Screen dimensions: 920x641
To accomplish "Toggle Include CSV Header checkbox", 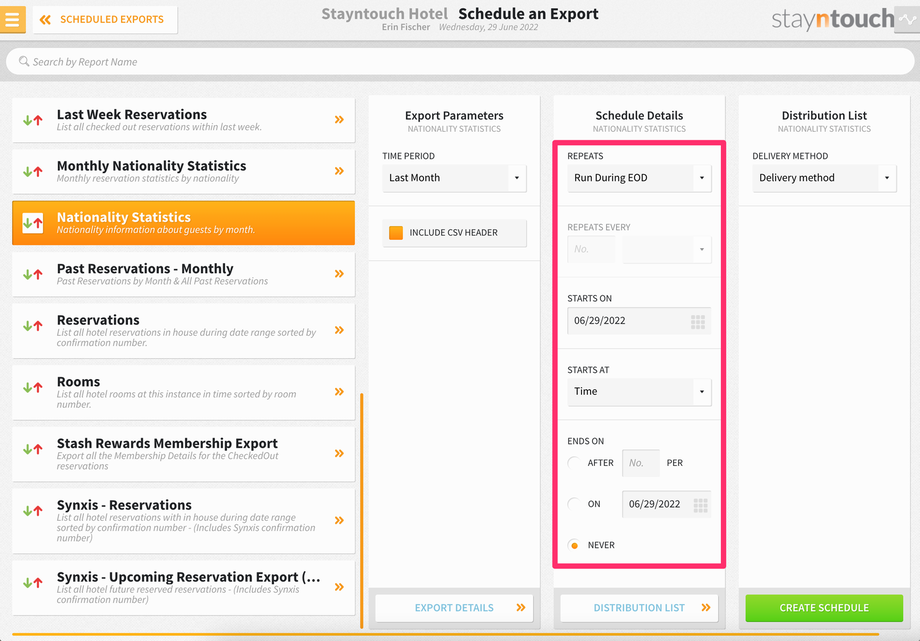I will point(396,232).
